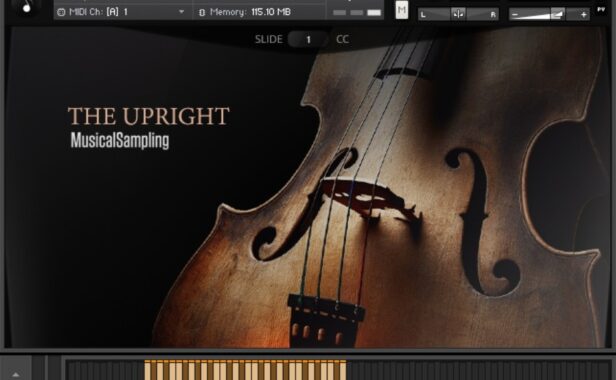Click the instrument note icon
Image resolution: width=616 pixels, height=380 pixels.
click(x=27, y=7)
